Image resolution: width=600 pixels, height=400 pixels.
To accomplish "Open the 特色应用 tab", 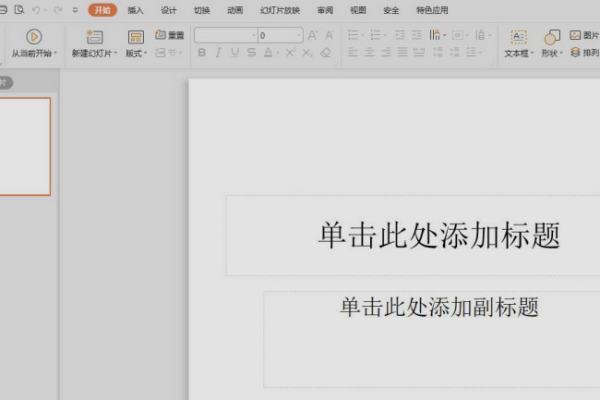I will 432,10.
